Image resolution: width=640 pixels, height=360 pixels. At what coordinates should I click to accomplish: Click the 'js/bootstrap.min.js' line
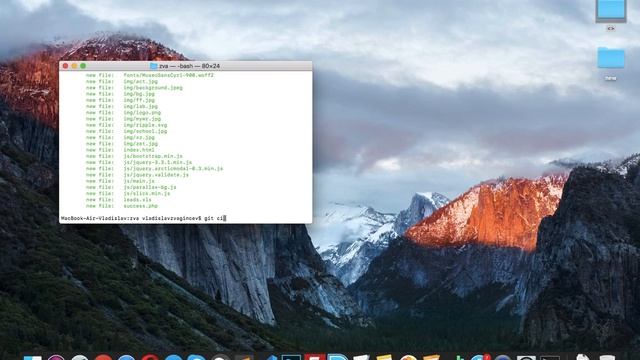point(134,156)
